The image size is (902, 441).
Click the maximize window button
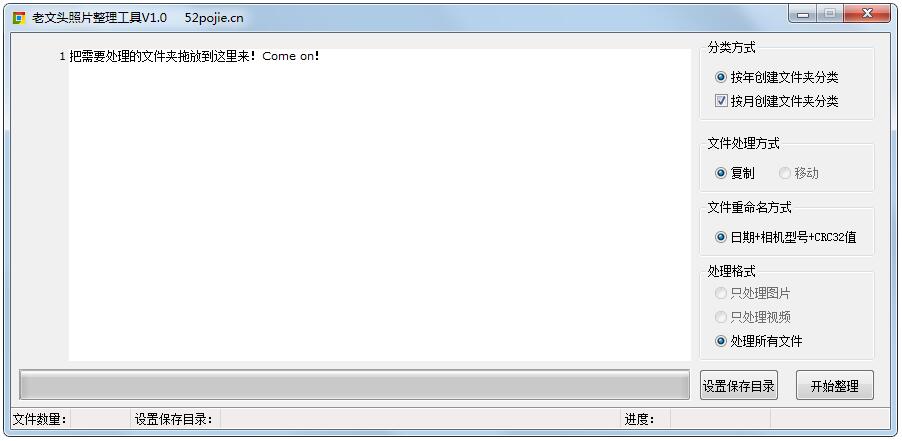click(830, 14)
